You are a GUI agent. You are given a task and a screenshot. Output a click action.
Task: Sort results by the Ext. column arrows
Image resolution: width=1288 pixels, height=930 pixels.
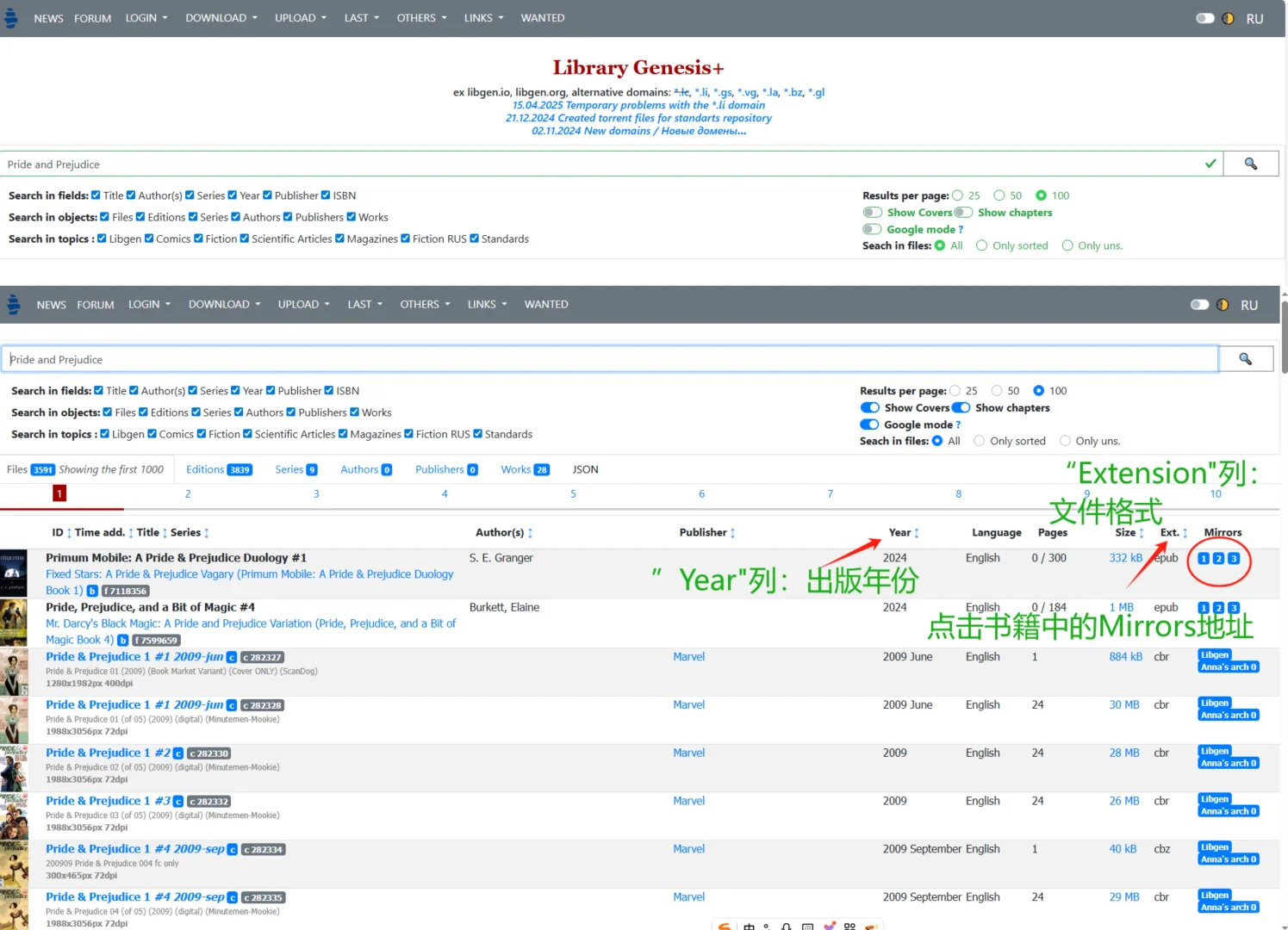[x=1185, y=533]
